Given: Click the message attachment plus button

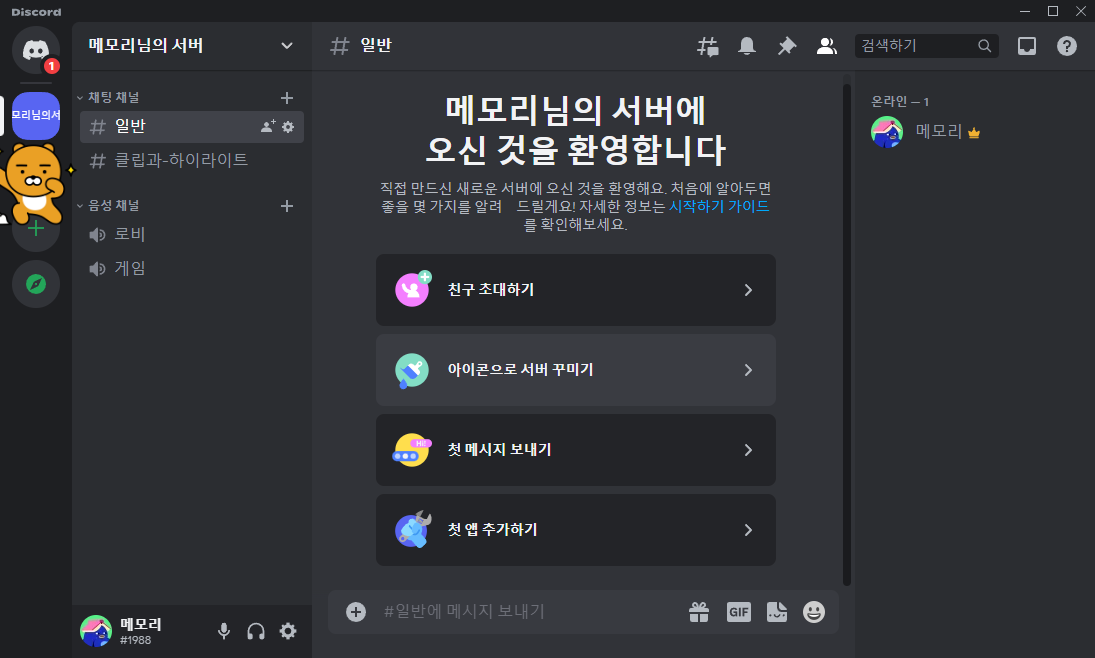Looking at the screenshot, I should 355,612.
